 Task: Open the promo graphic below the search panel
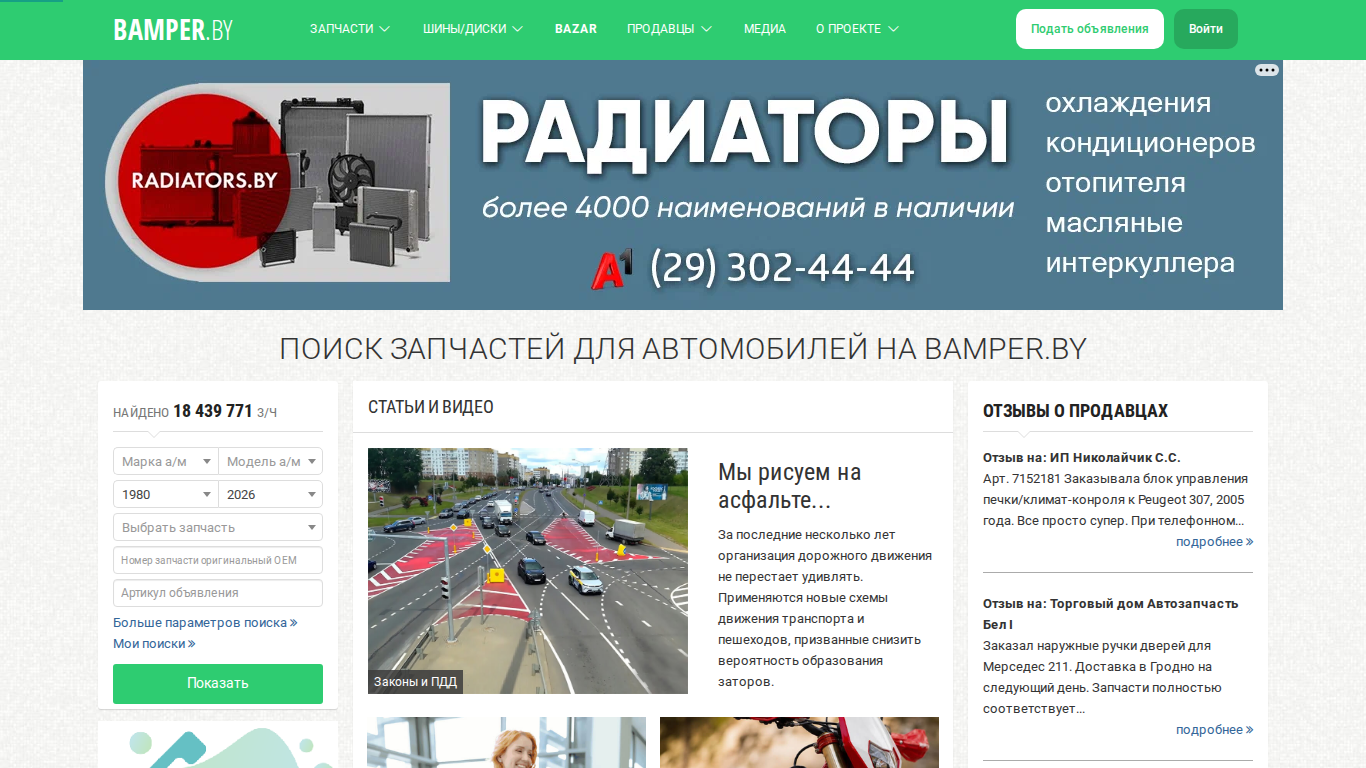pyautogui.click(x=218, y=746)
